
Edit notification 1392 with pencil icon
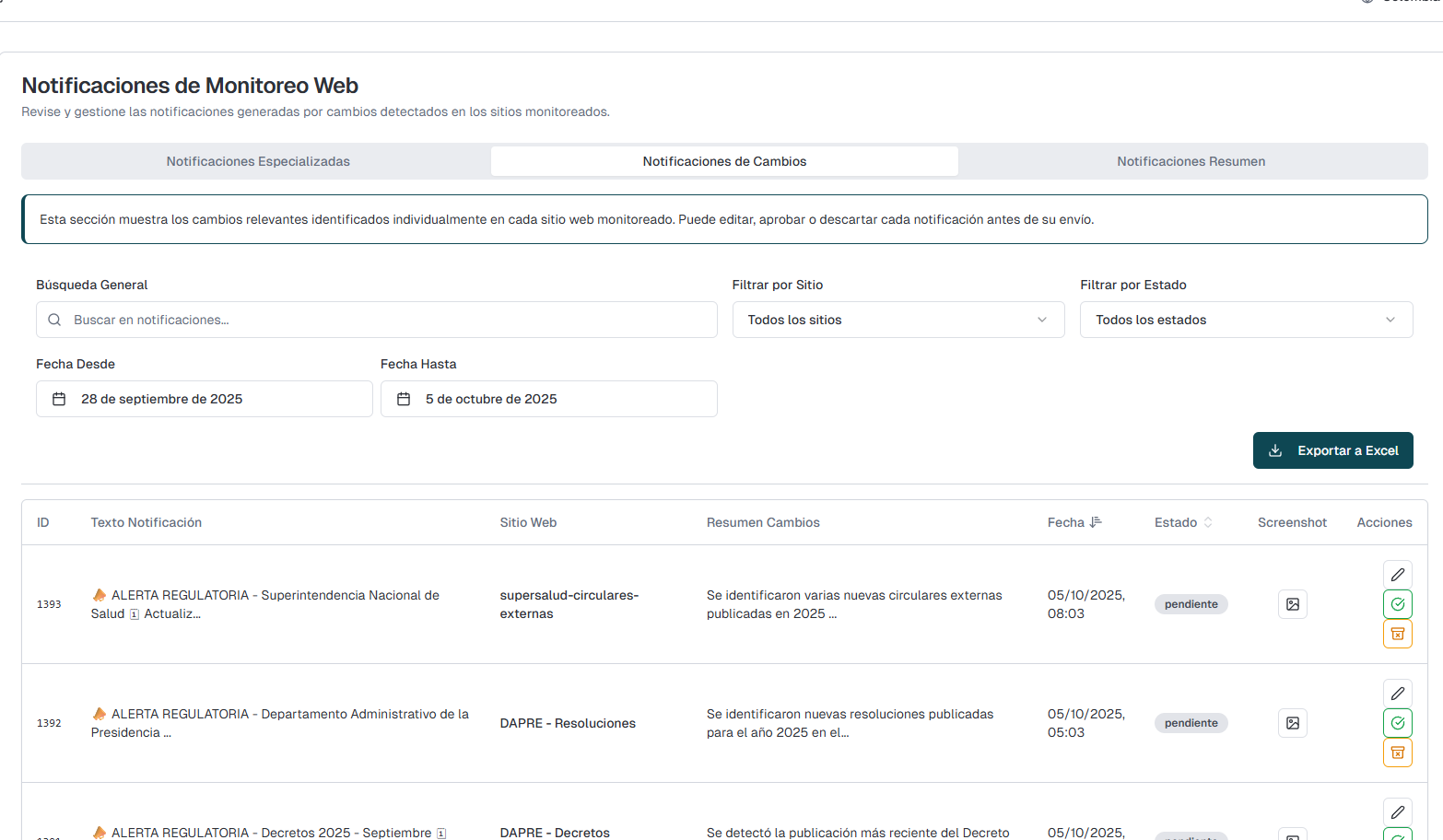[1397, 694]
